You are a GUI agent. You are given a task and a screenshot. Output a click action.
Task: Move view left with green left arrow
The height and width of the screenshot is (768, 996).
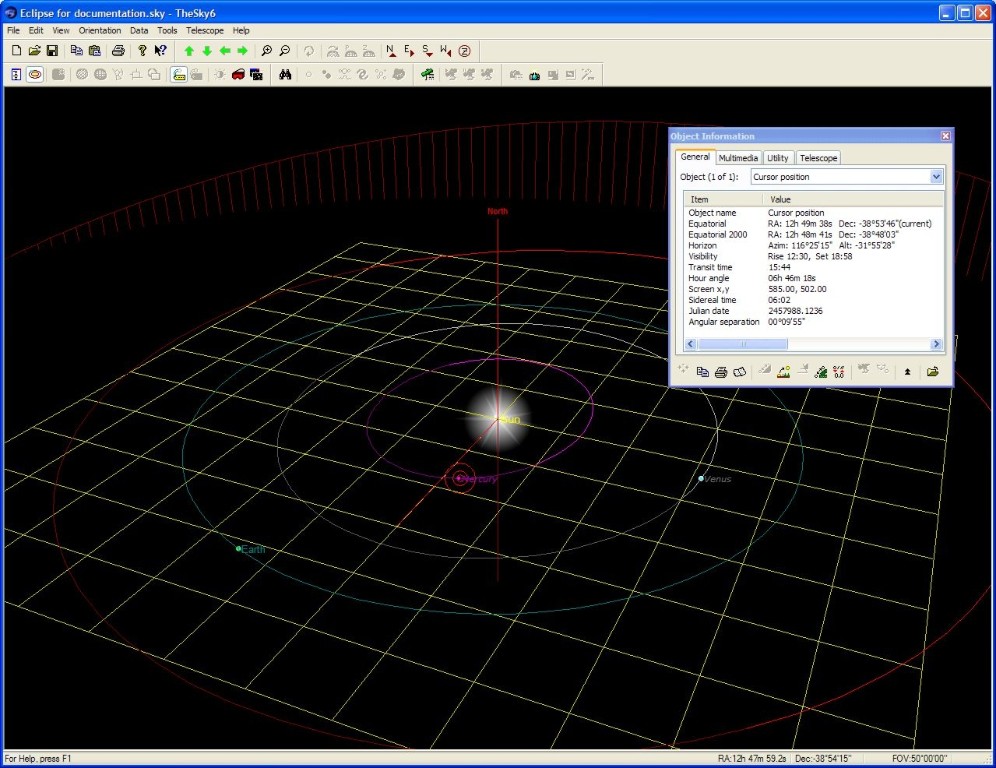point(225,51)
